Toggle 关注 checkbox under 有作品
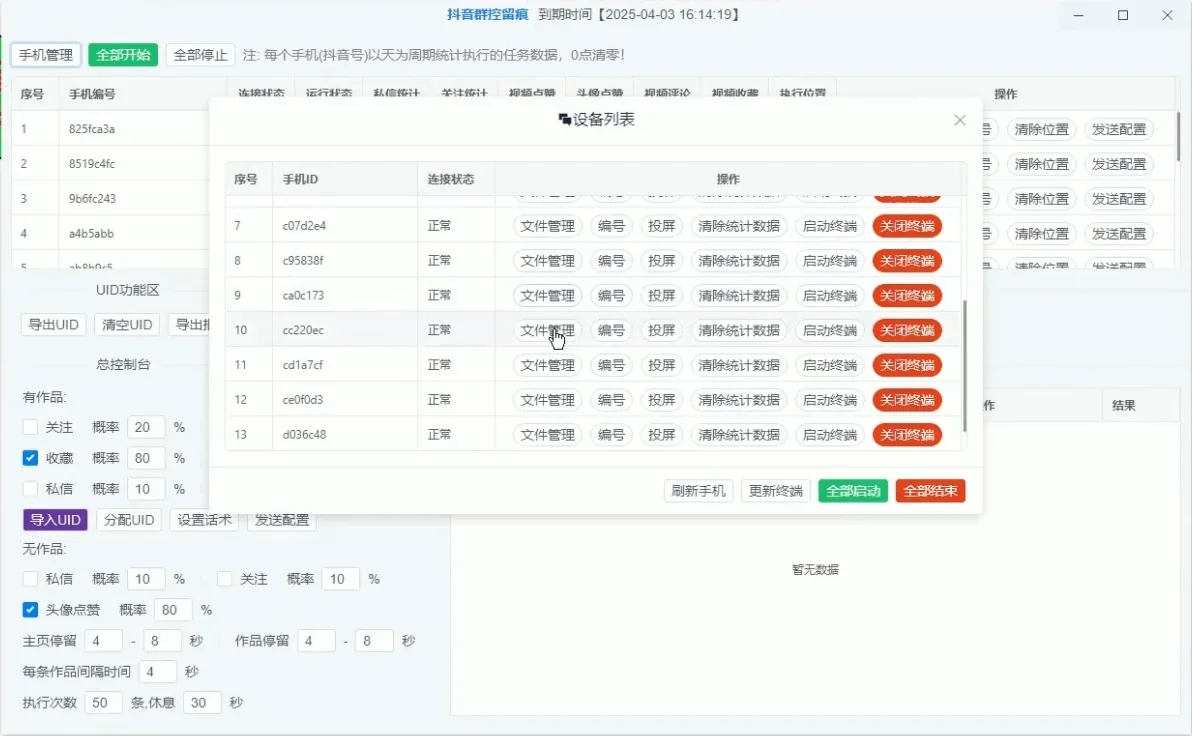 (30, 427)
